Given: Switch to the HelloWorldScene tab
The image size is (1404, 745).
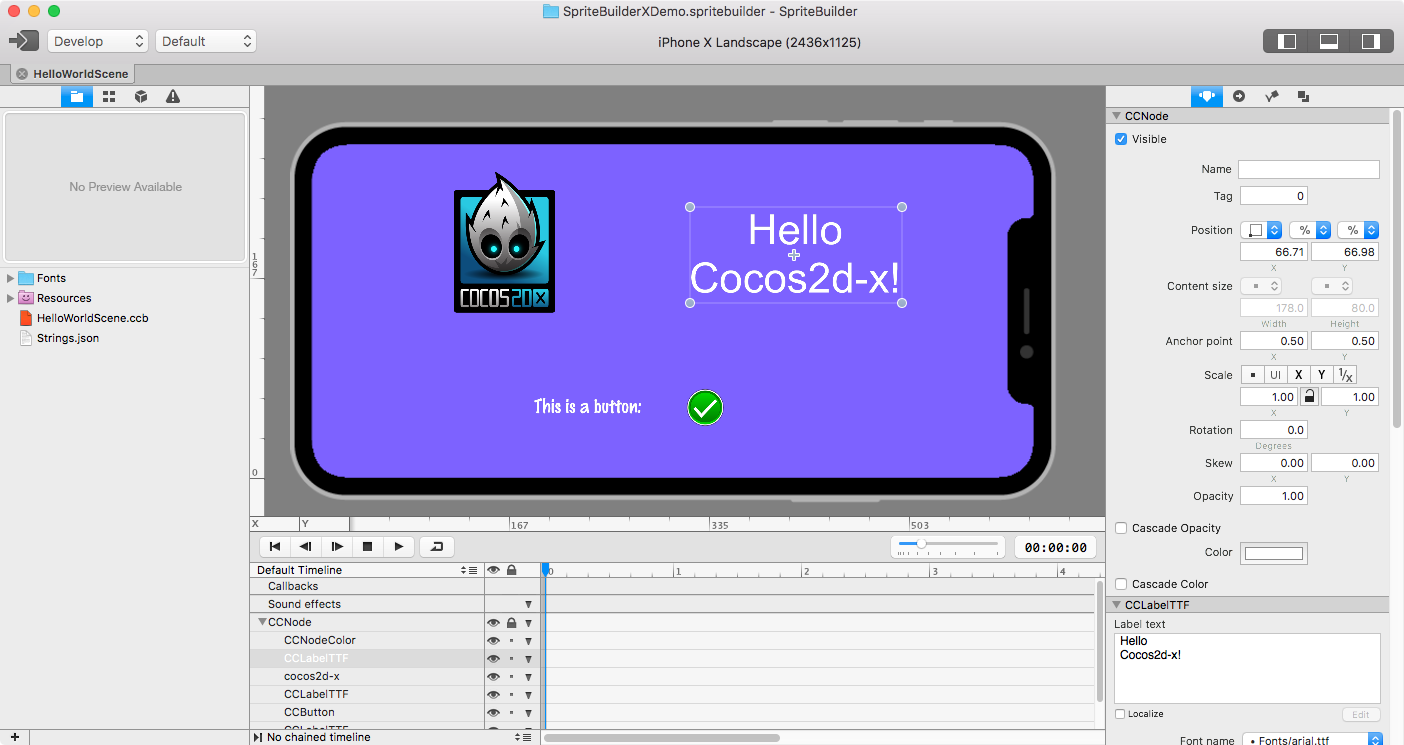Looking at the screenshot, I should (x=71, y=74).
